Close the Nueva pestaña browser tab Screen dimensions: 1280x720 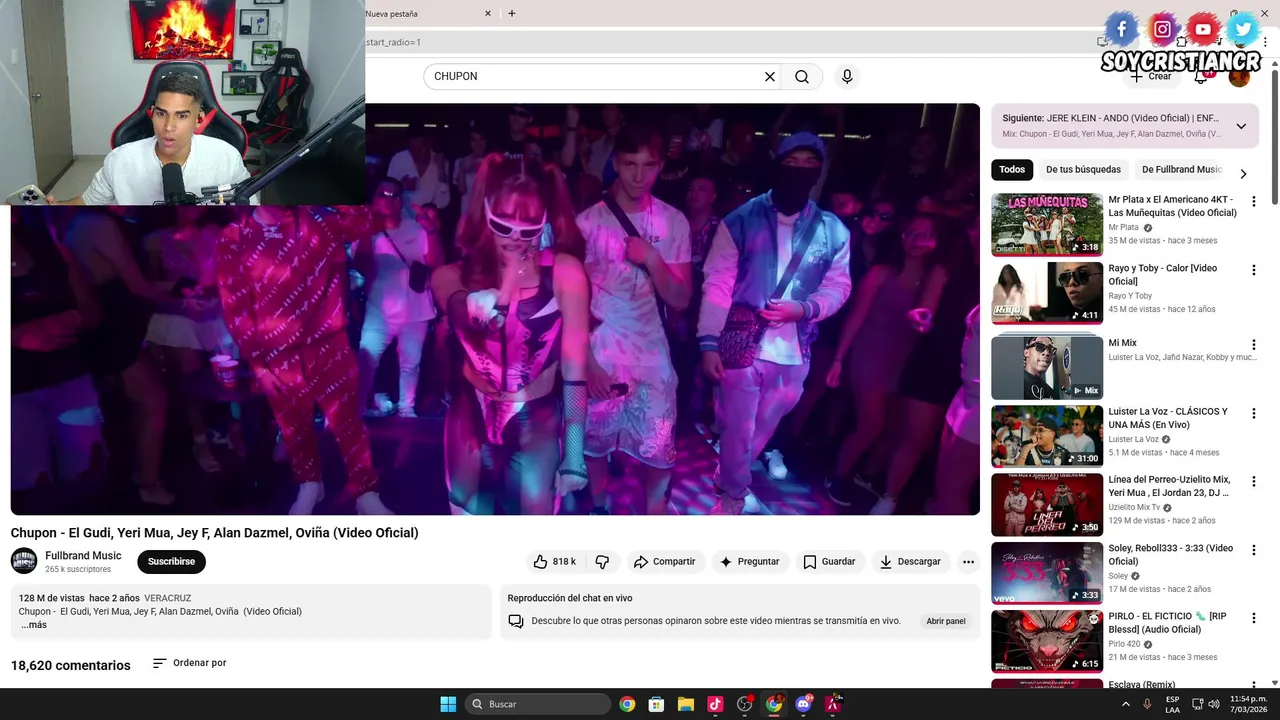(x=488, y=14)
